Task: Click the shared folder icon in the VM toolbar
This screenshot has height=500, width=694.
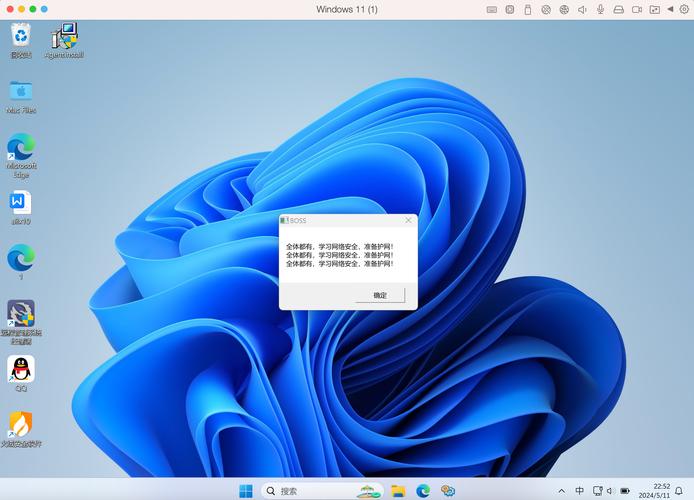Action: click(x=655, y=9)
